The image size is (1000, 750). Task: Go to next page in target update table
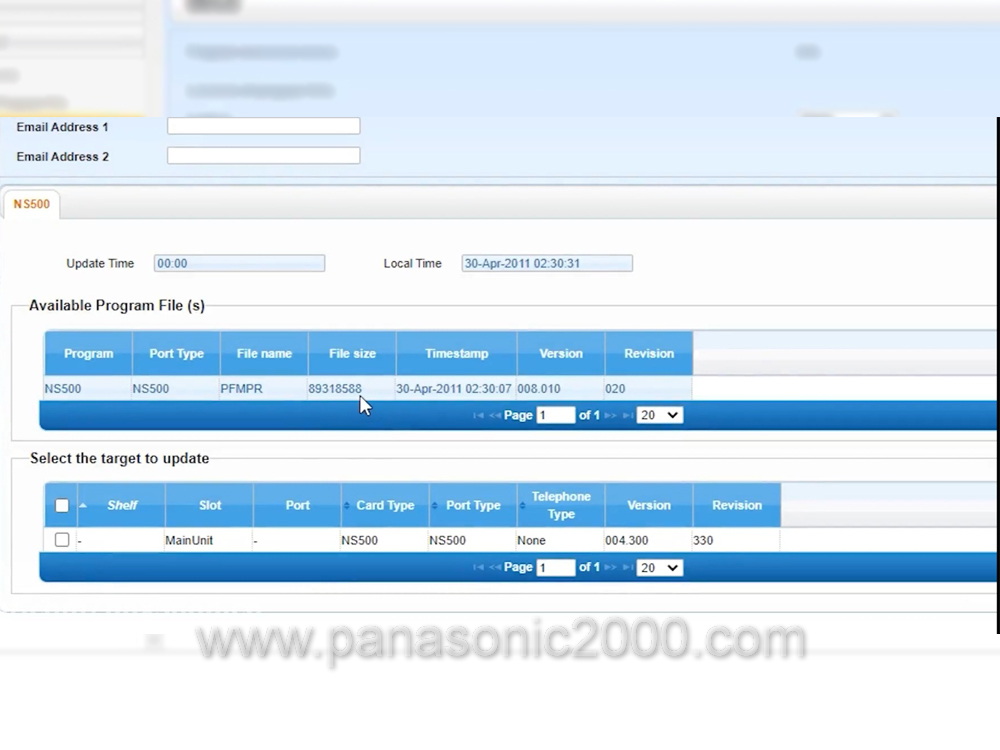pos(610,567)
